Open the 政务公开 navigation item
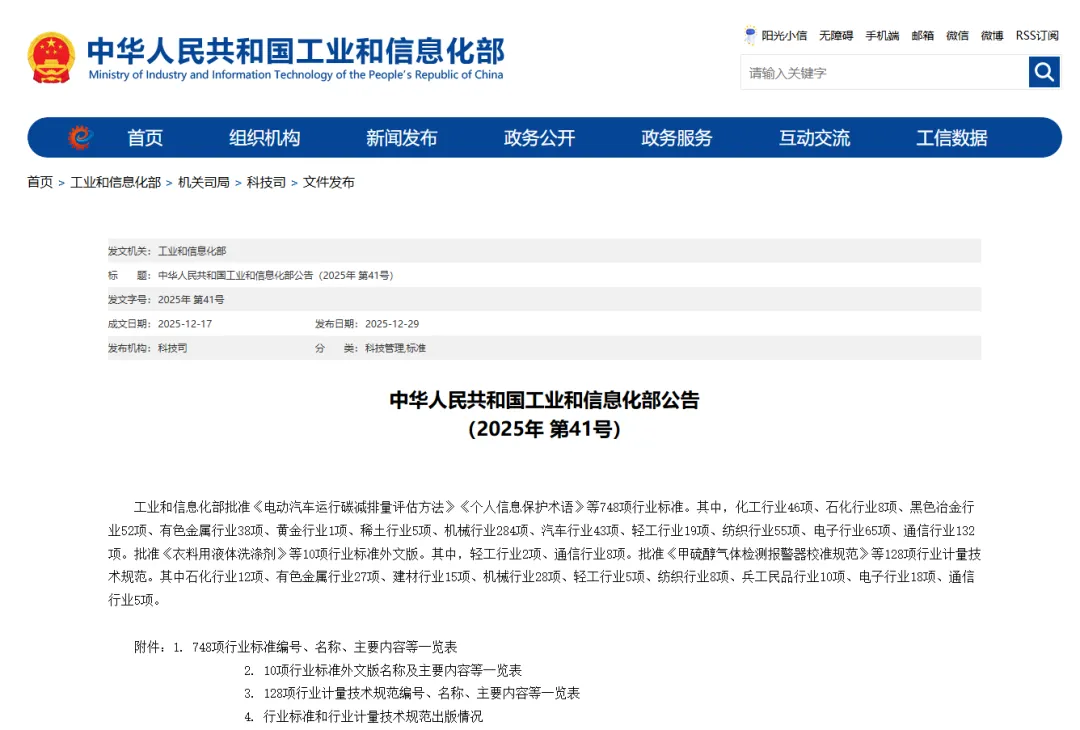The width and height of the screenshot is (1080, 730). [x=539, y=138]
